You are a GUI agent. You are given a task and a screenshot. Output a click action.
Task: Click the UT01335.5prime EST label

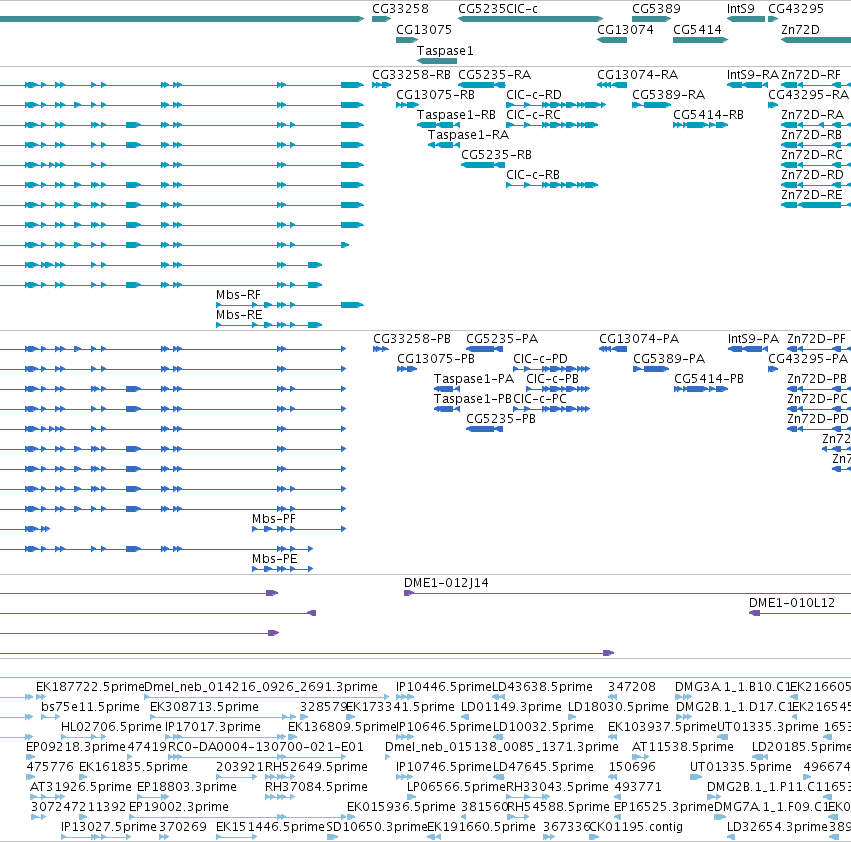pyautogui.click(x=741, y=767)
